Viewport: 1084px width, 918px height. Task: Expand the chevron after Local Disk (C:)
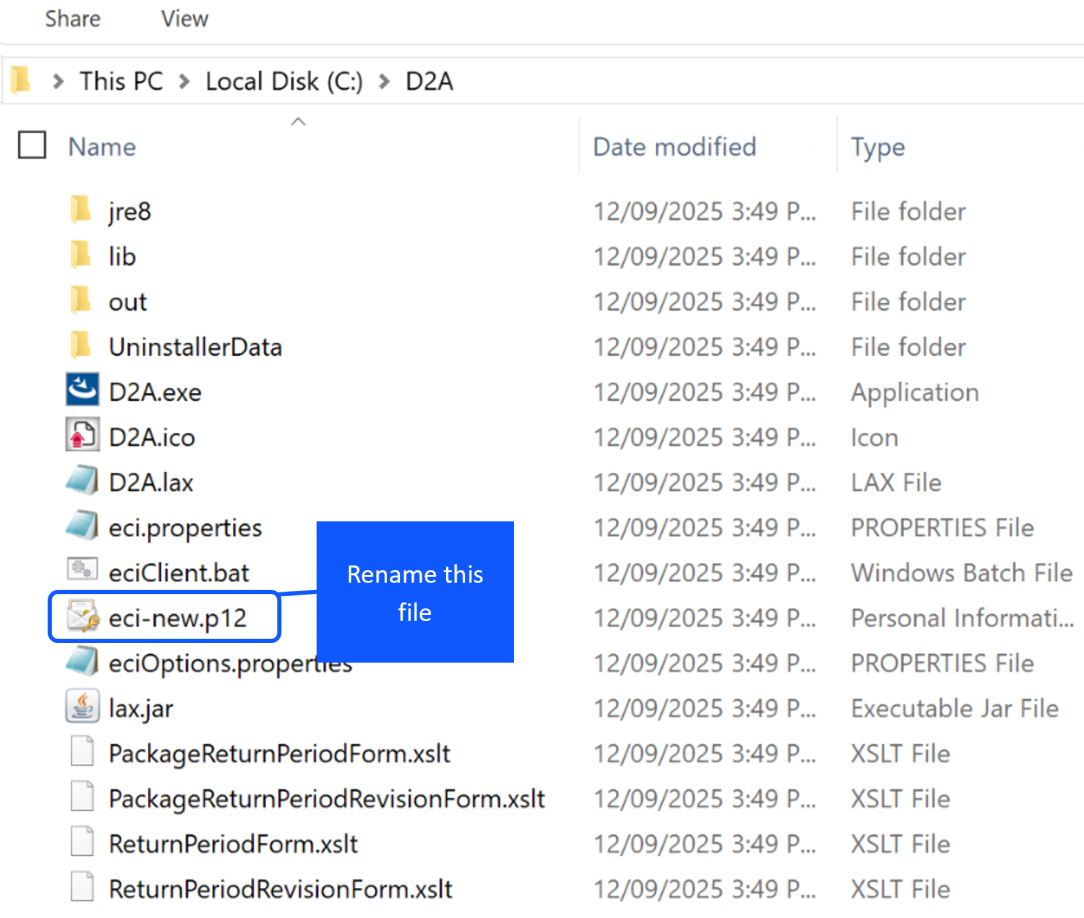(x=384, y=82)
